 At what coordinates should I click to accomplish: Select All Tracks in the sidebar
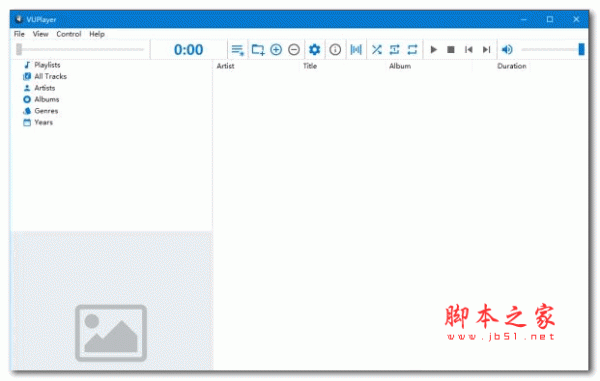tap(51, 77)
